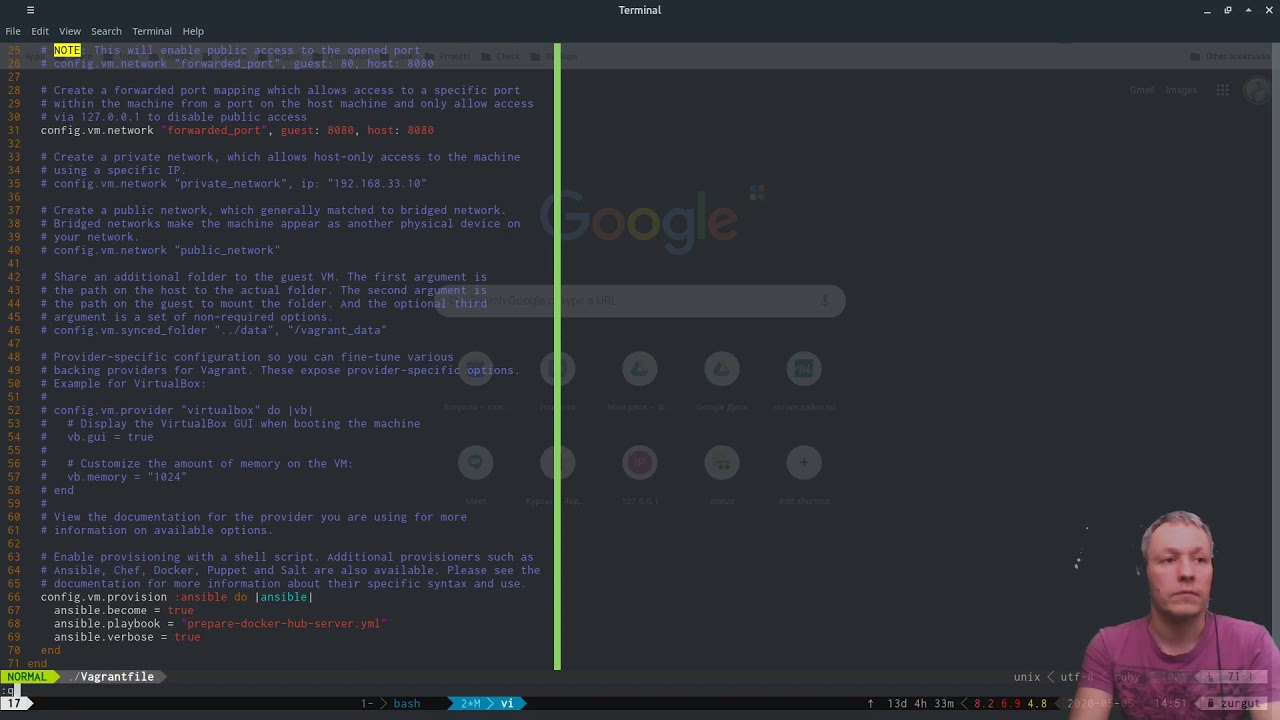This screenshot has width=1280, height=720.
Task: Click the final end keyword on line 71
Action: pyautogui.click(x=37, y=664)
